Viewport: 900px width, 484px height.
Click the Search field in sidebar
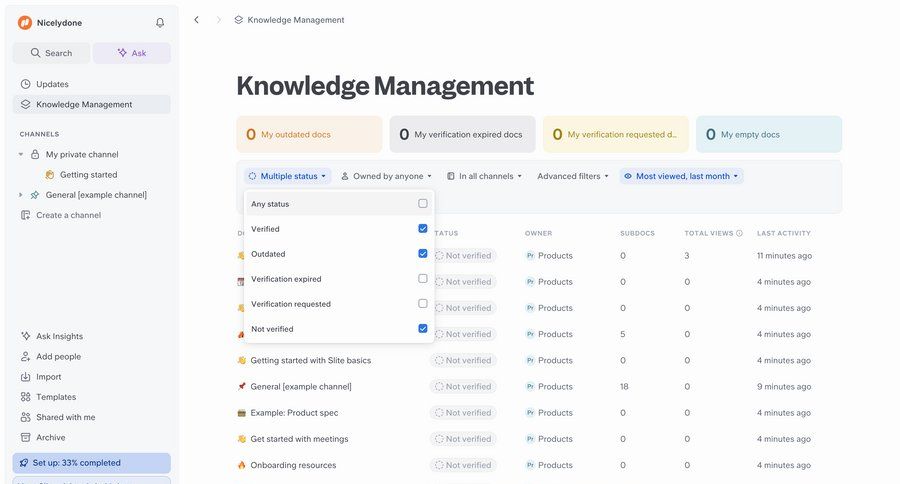pos(51,53)
